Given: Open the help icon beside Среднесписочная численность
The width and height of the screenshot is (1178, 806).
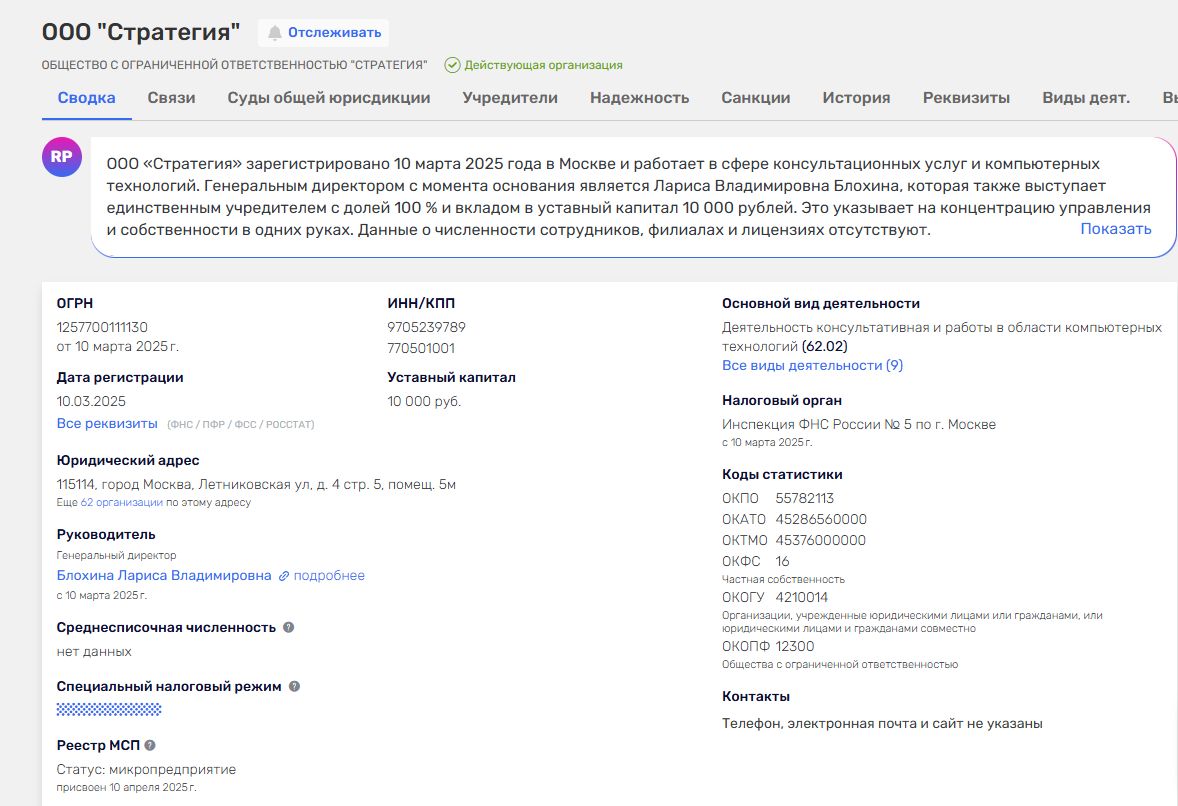Looking at the screenshot, I should coord(288,627).
